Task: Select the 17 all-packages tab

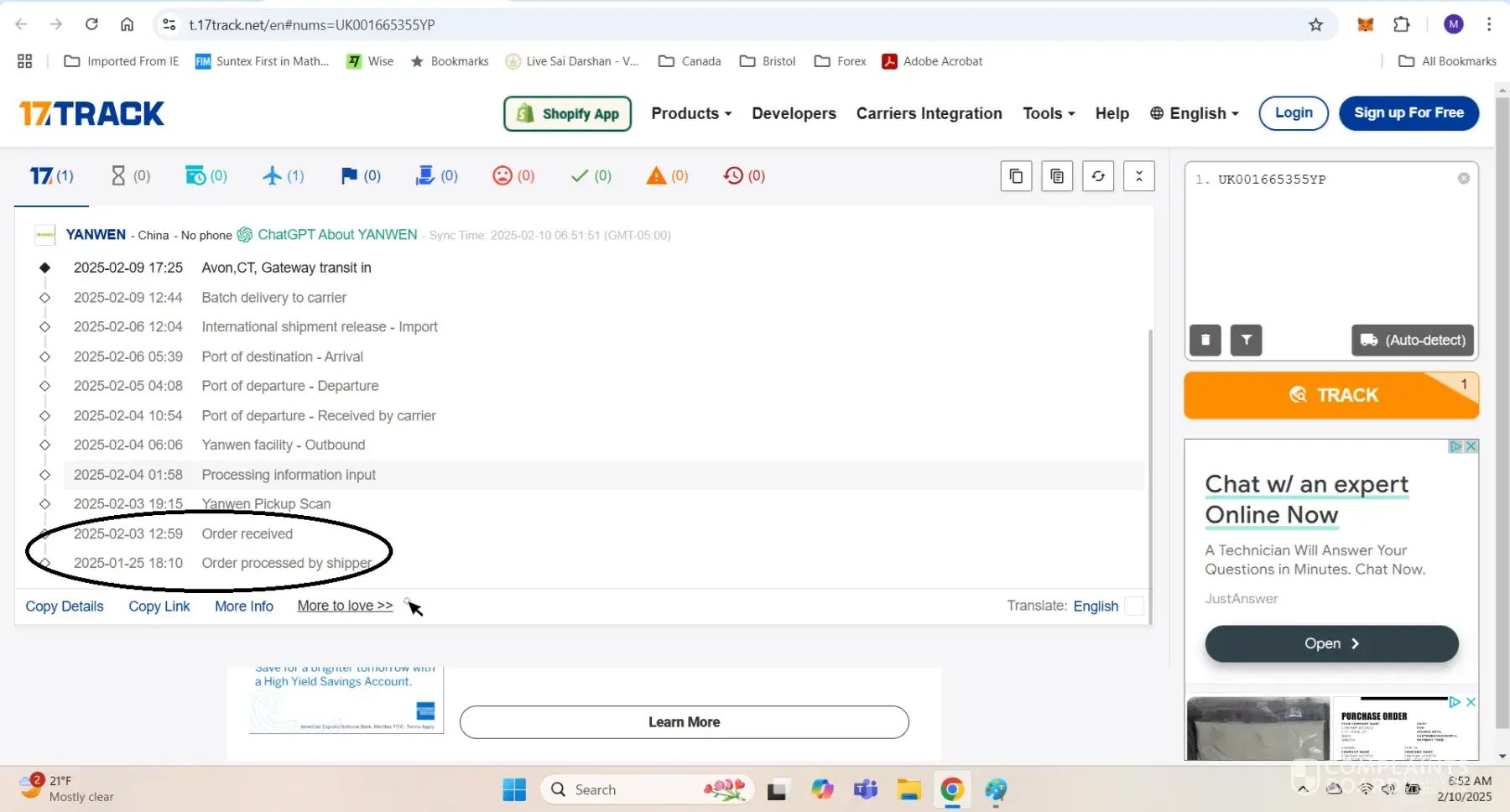Action: (51, 176)
